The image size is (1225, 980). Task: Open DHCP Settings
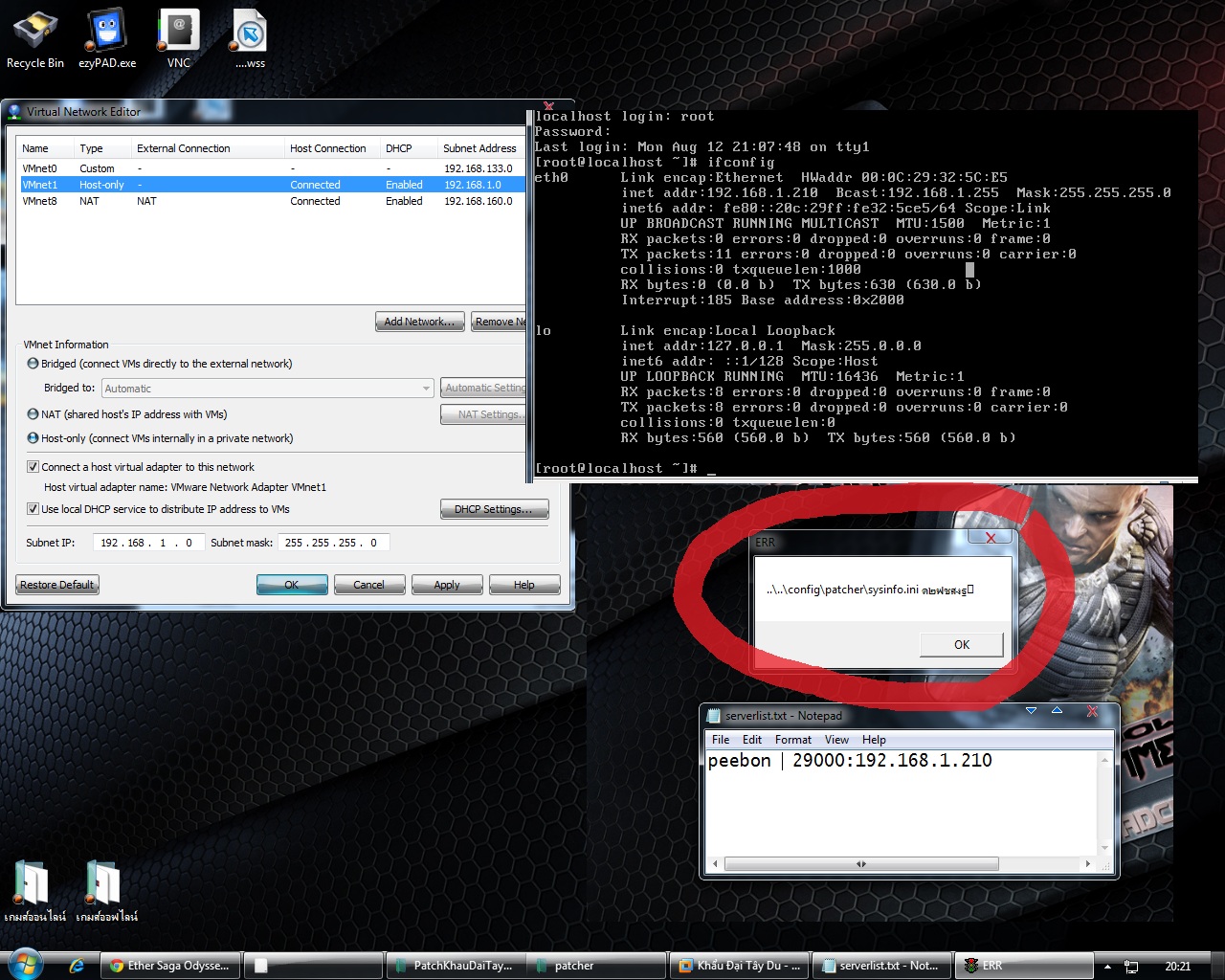point(494,509)
